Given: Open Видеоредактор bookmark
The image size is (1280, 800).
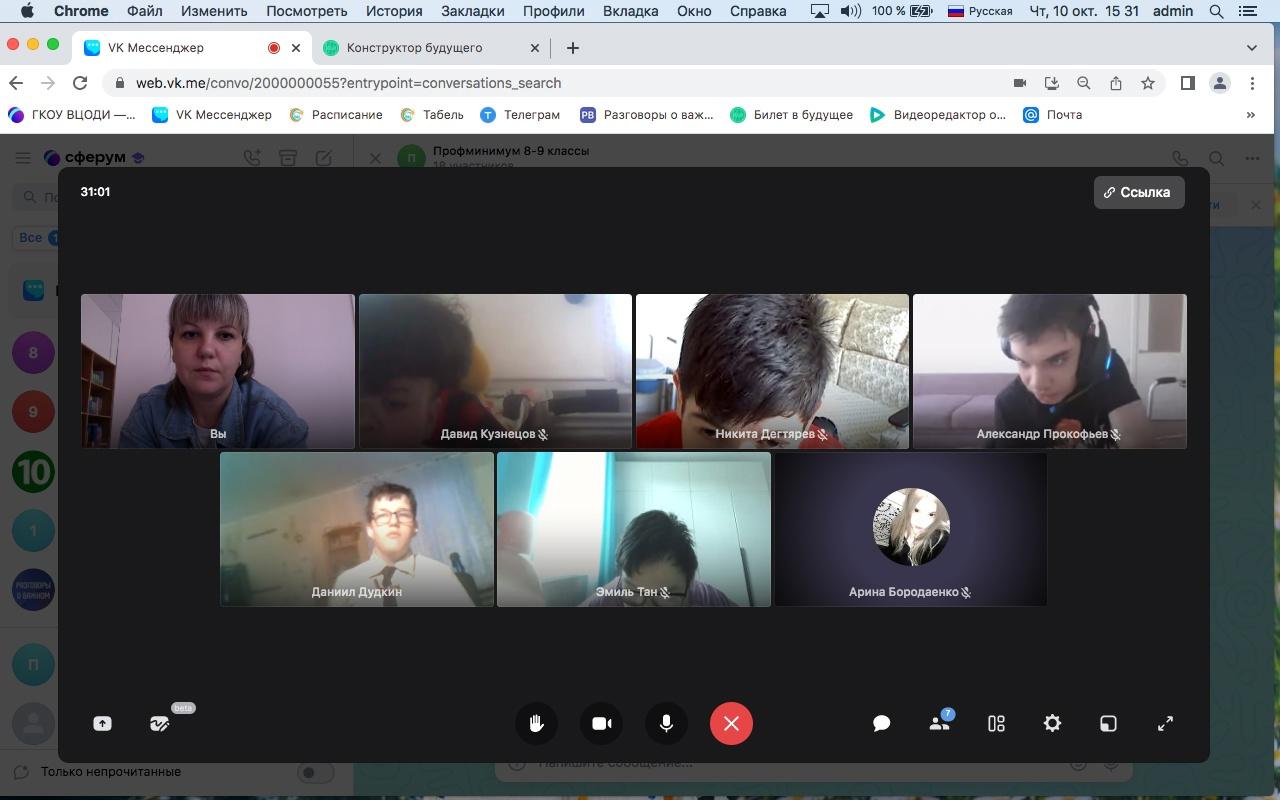Looking at the screenshot, I should pyautogui.click(x=938, y=114).
